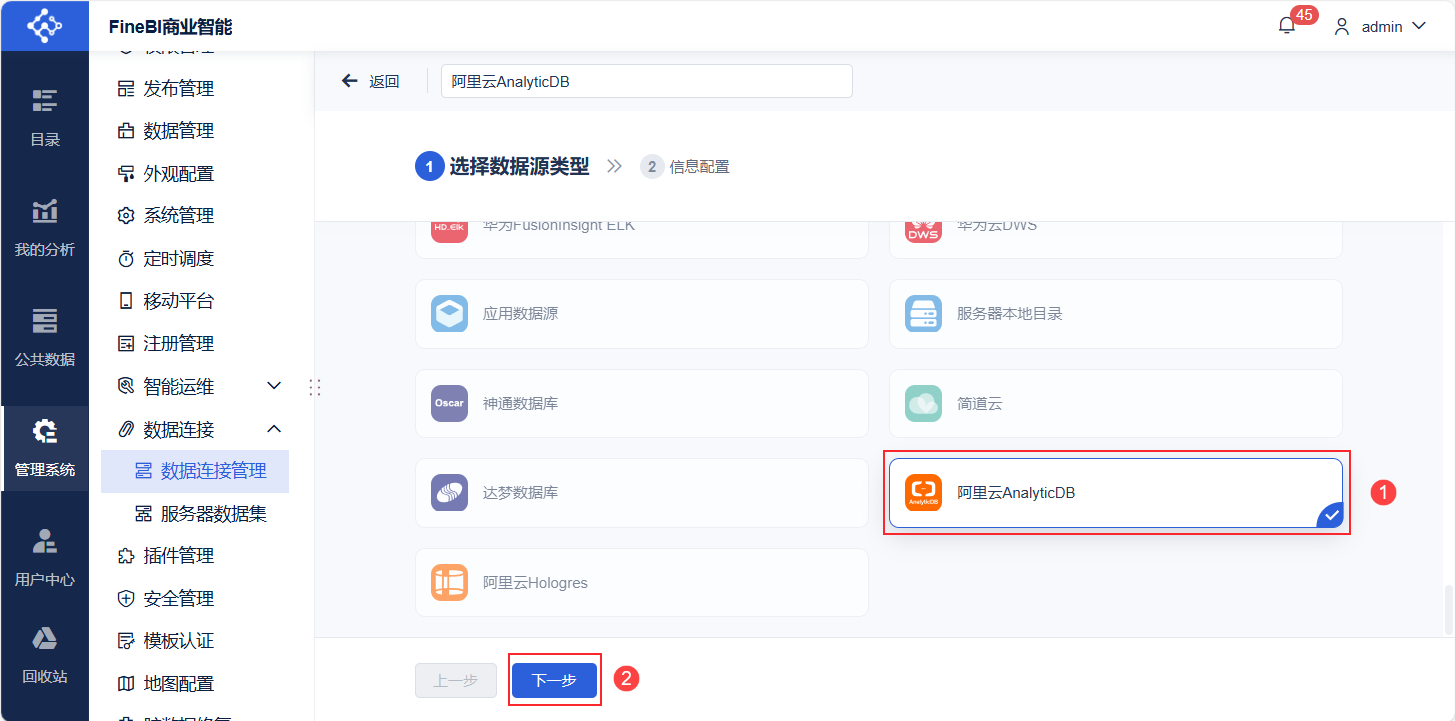The height and width of the screenshot is (721, 1455).
Task: Click the 移动平台 phone icon
Action: pyautogui.click(x=126, y=301)
